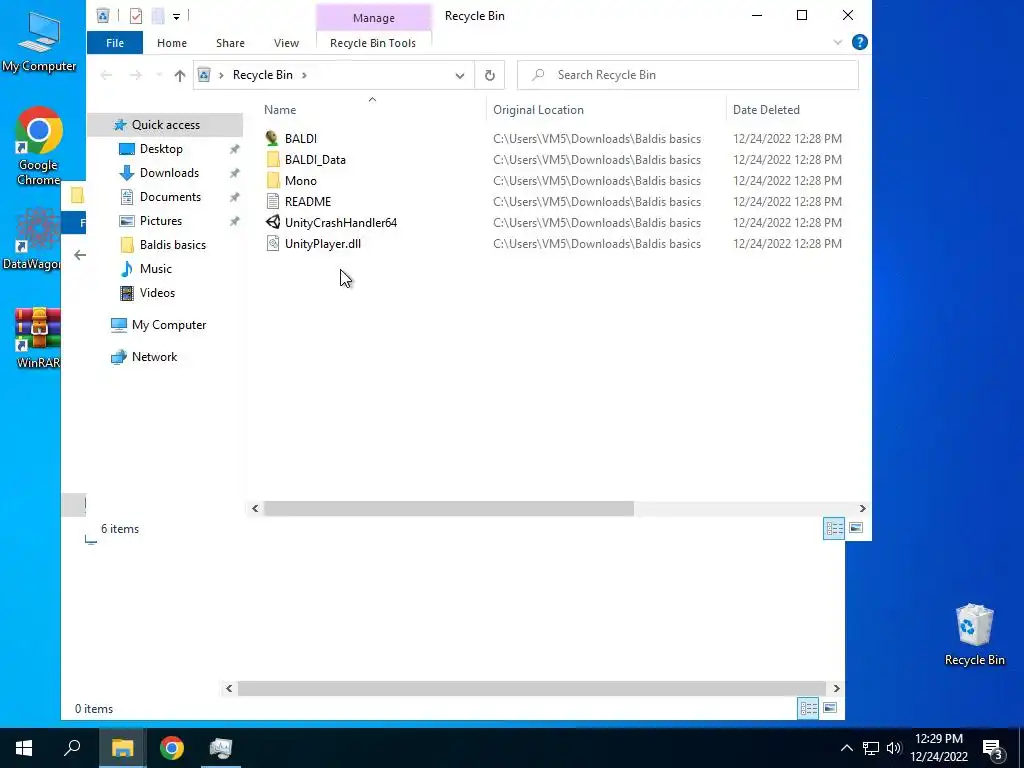
Task: Switch to the View ribbon tab
Action: tap(286, 43)
